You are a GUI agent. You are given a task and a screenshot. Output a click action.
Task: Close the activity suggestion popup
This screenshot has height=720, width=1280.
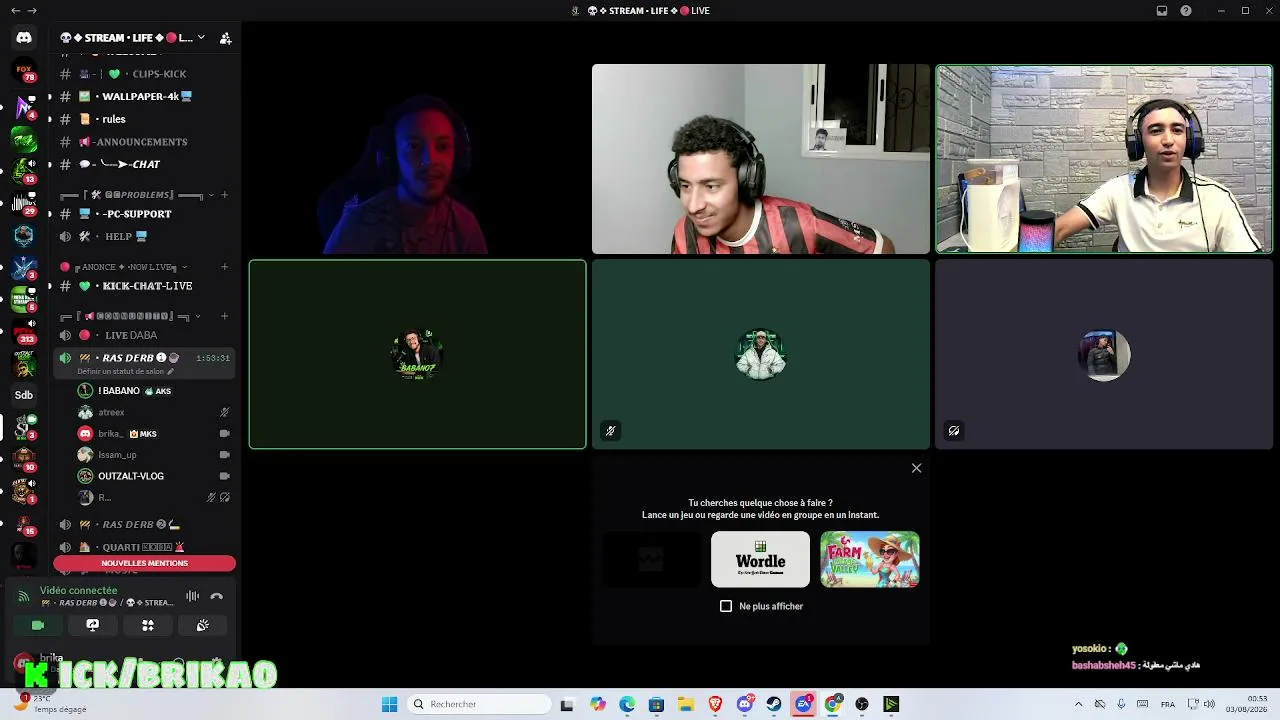click(x=916, y=468)
